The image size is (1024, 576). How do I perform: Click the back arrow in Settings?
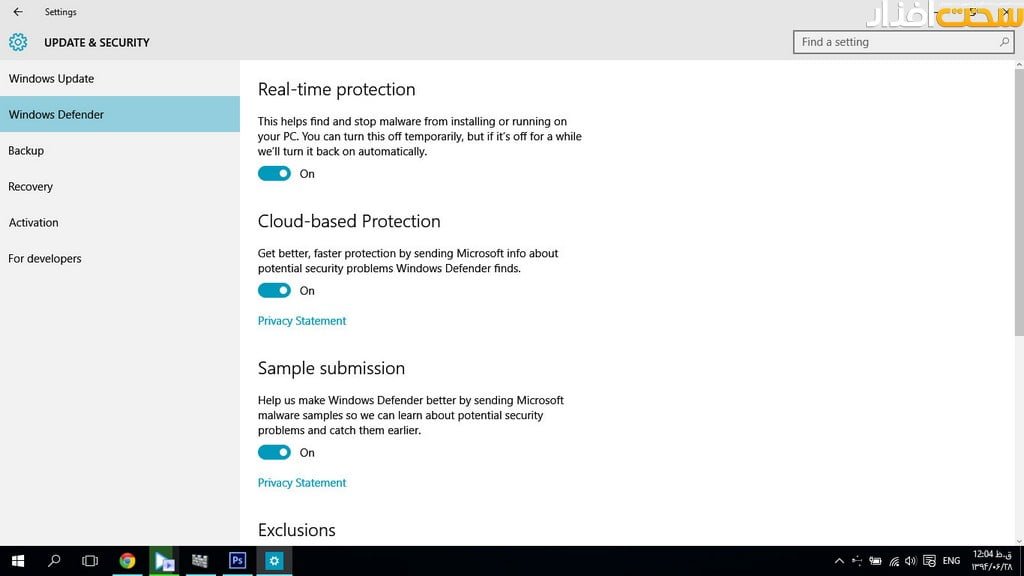point(18,12)
